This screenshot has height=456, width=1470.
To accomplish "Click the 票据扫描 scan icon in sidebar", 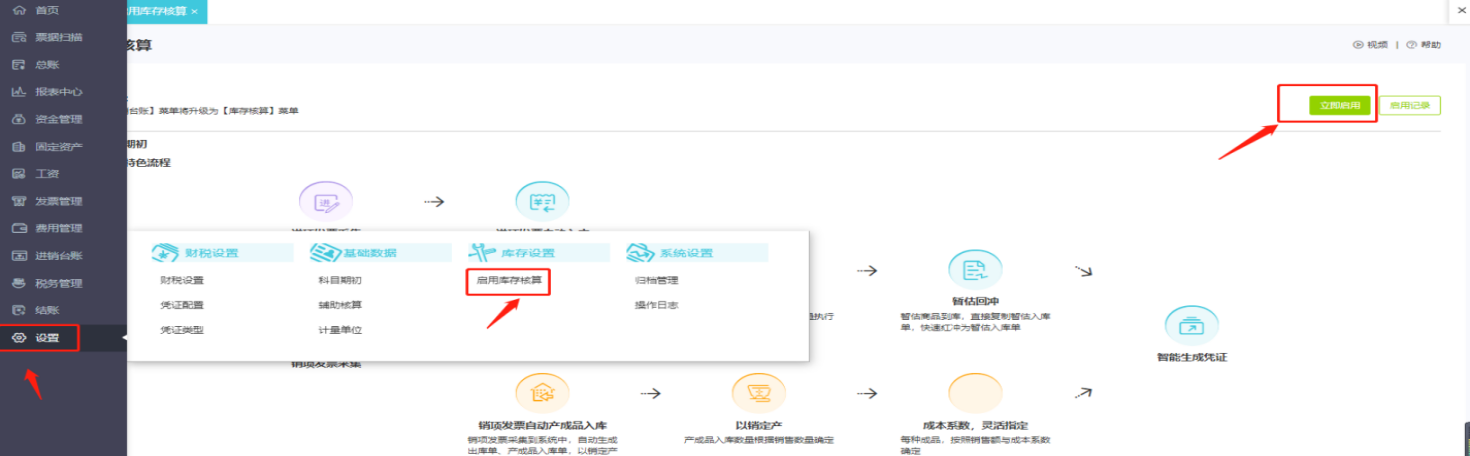I will tap(17, 37).
